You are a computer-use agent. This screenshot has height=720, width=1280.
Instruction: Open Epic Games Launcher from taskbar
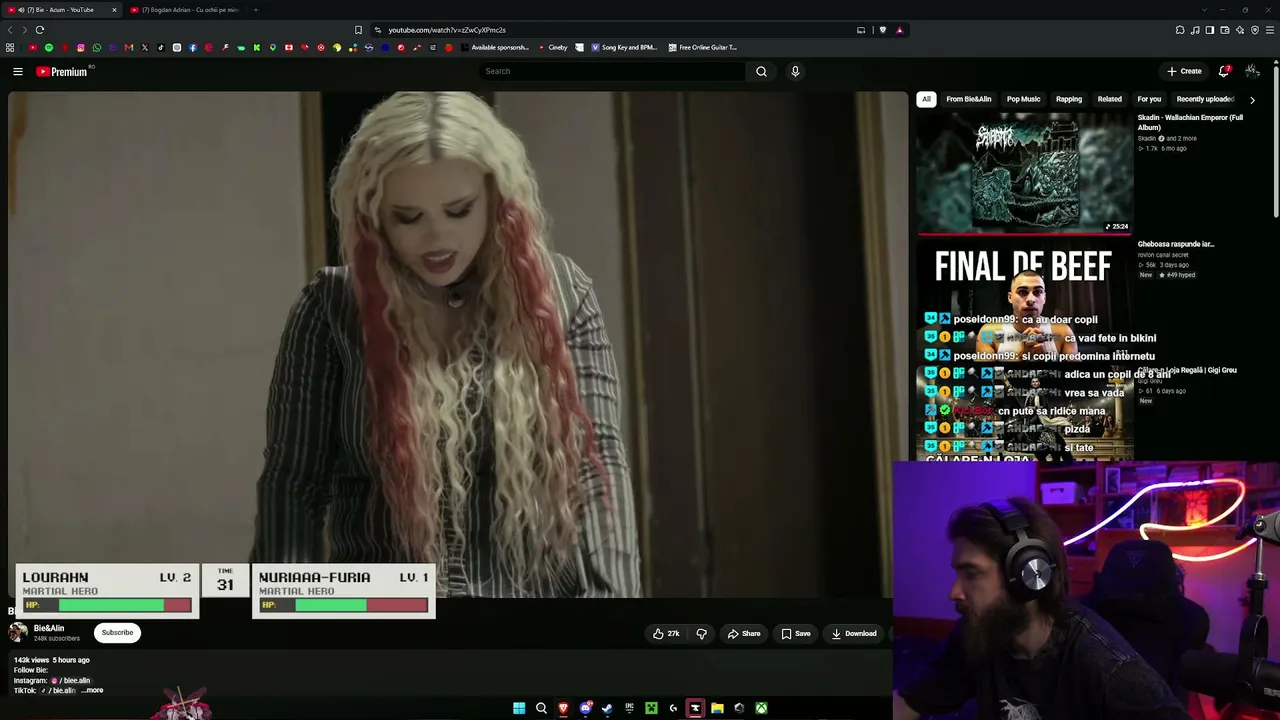(x=629, y=708)
